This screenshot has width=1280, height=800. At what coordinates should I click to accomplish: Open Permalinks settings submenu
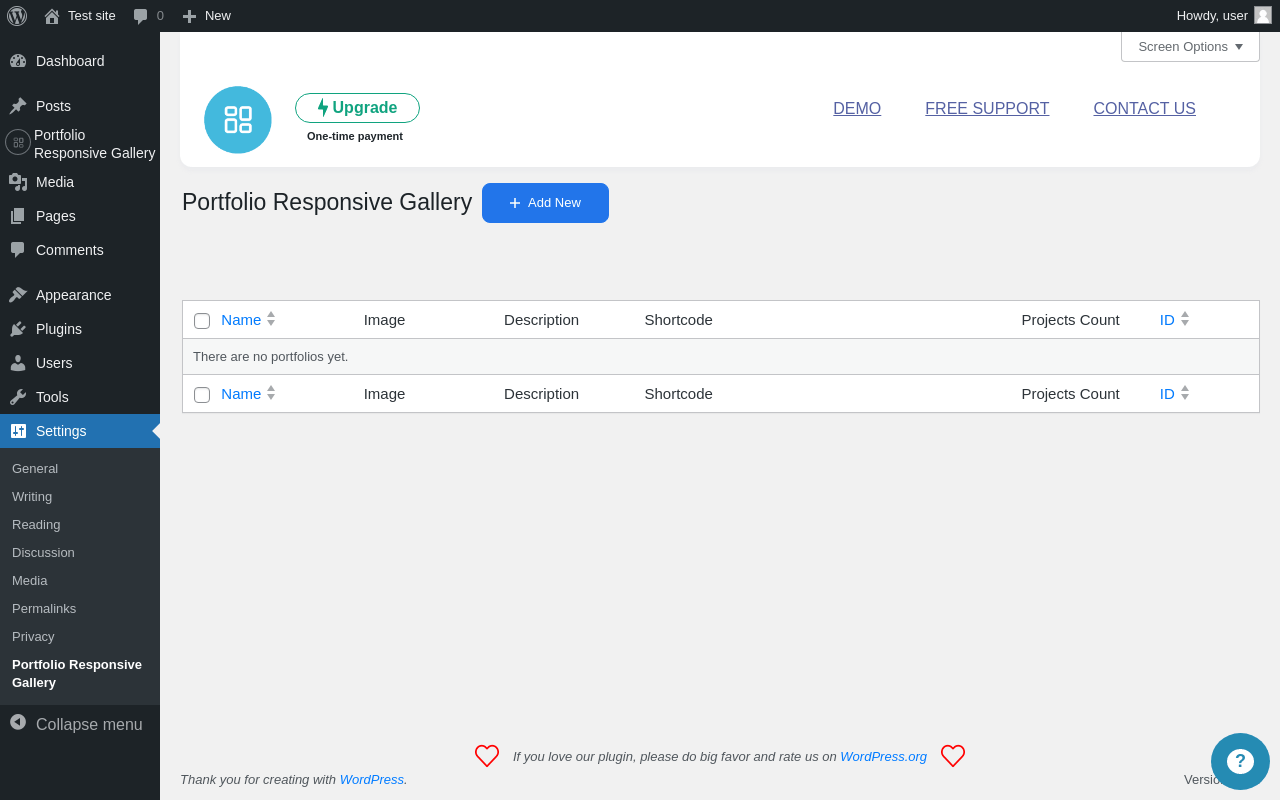coord(44,608)
